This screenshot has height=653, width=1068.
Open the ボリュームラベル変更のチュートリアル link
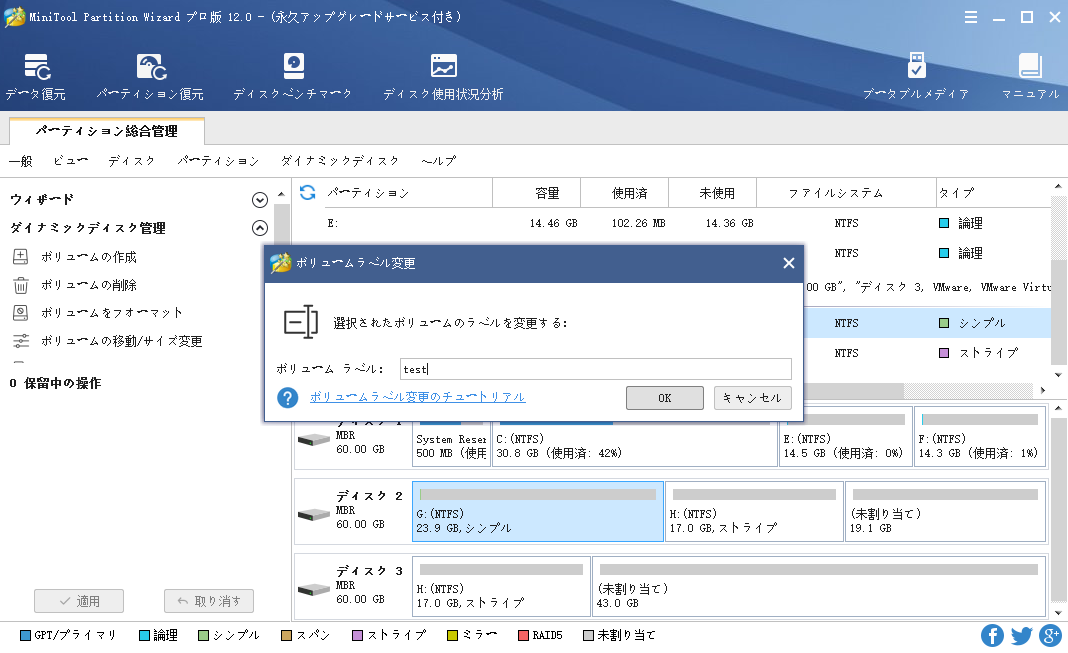[417, 397]
